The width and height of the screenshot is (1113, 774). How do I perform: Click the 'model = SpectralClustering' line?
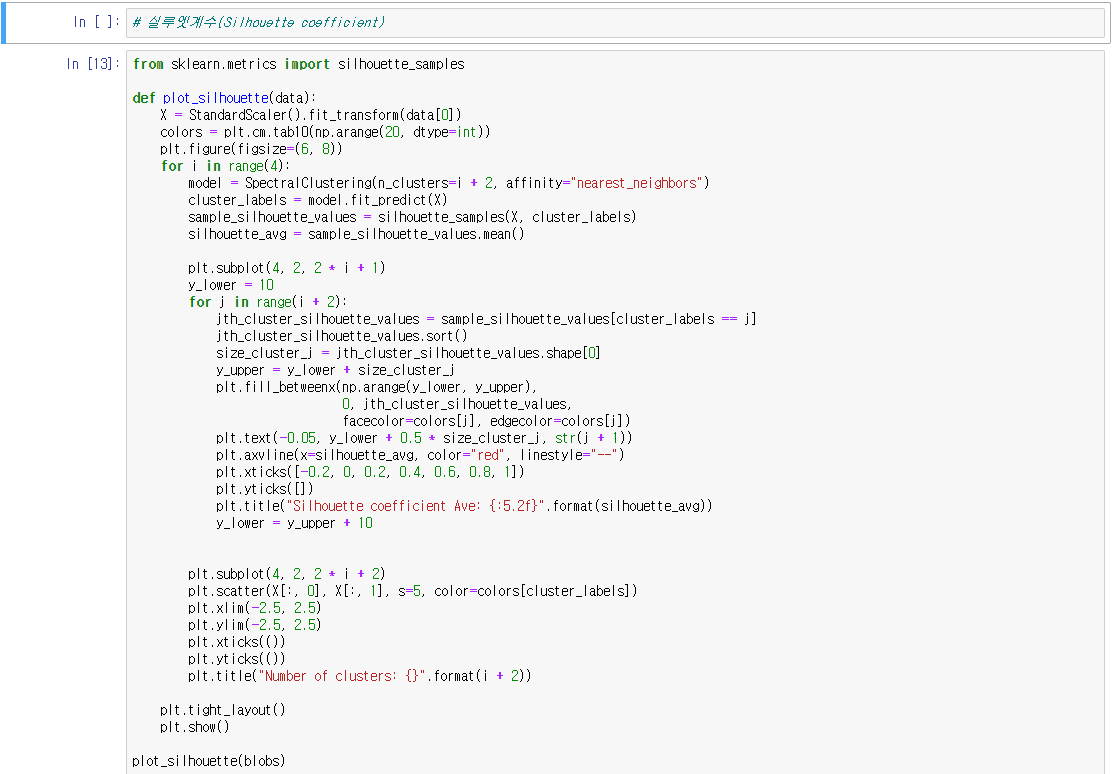(x=449, y=183)
